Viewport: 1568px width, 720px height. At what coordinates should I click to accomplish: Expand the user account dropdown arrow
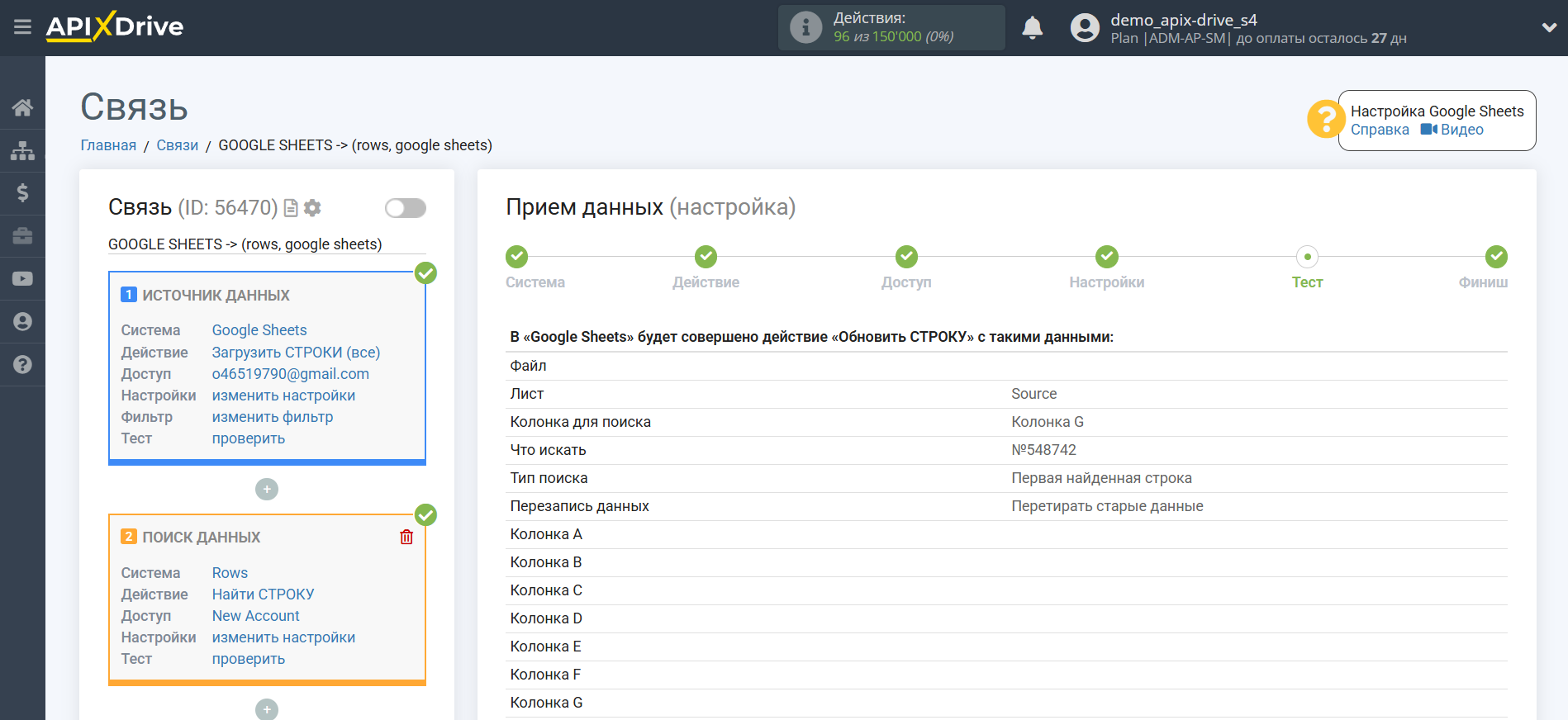1549,27
